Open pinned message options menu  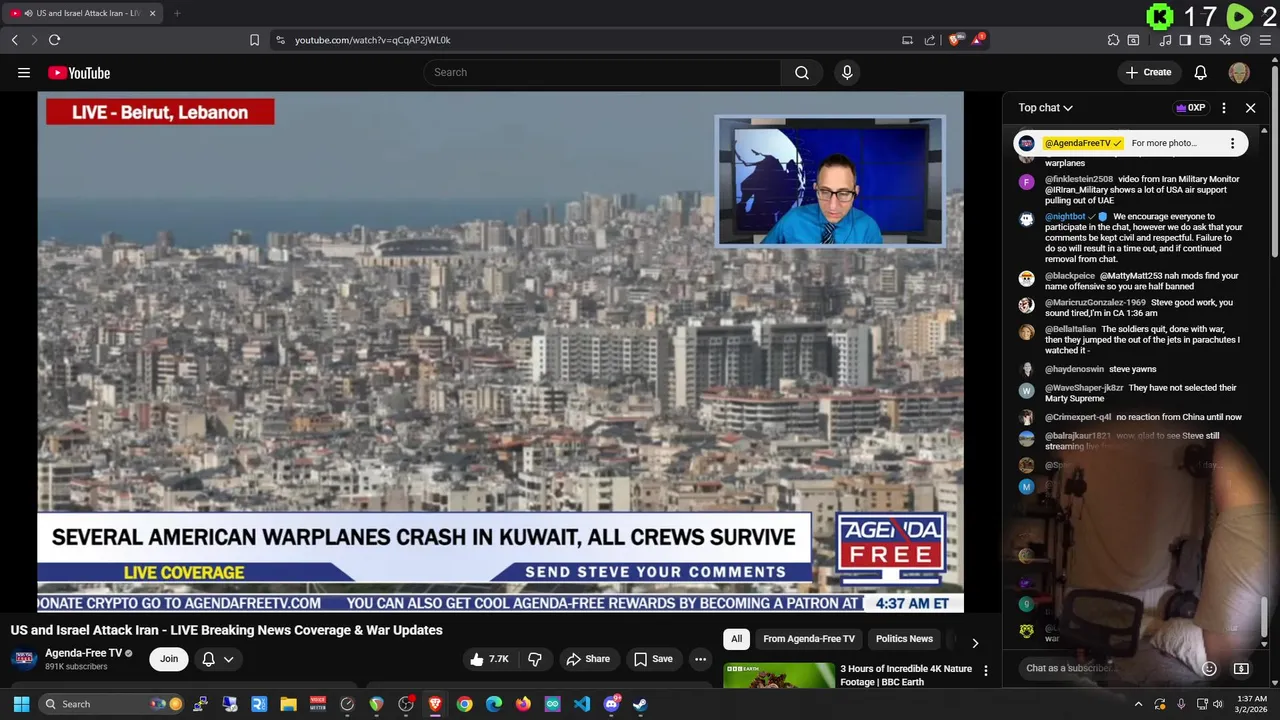click(1232, 143)
